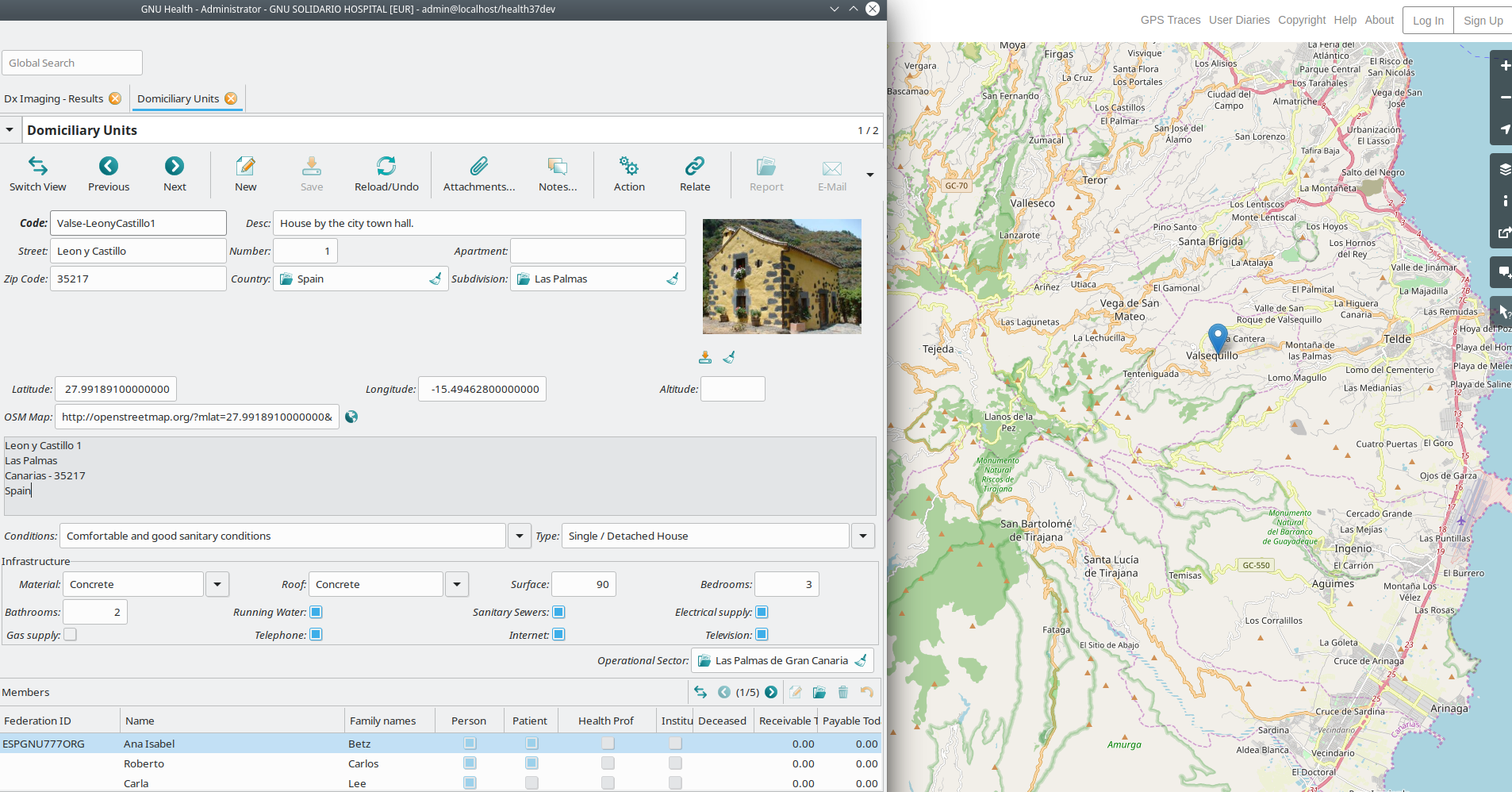1512x792 pixels.
Task: Delete the selected member with trash icon
Action: [x=843, y=692]
